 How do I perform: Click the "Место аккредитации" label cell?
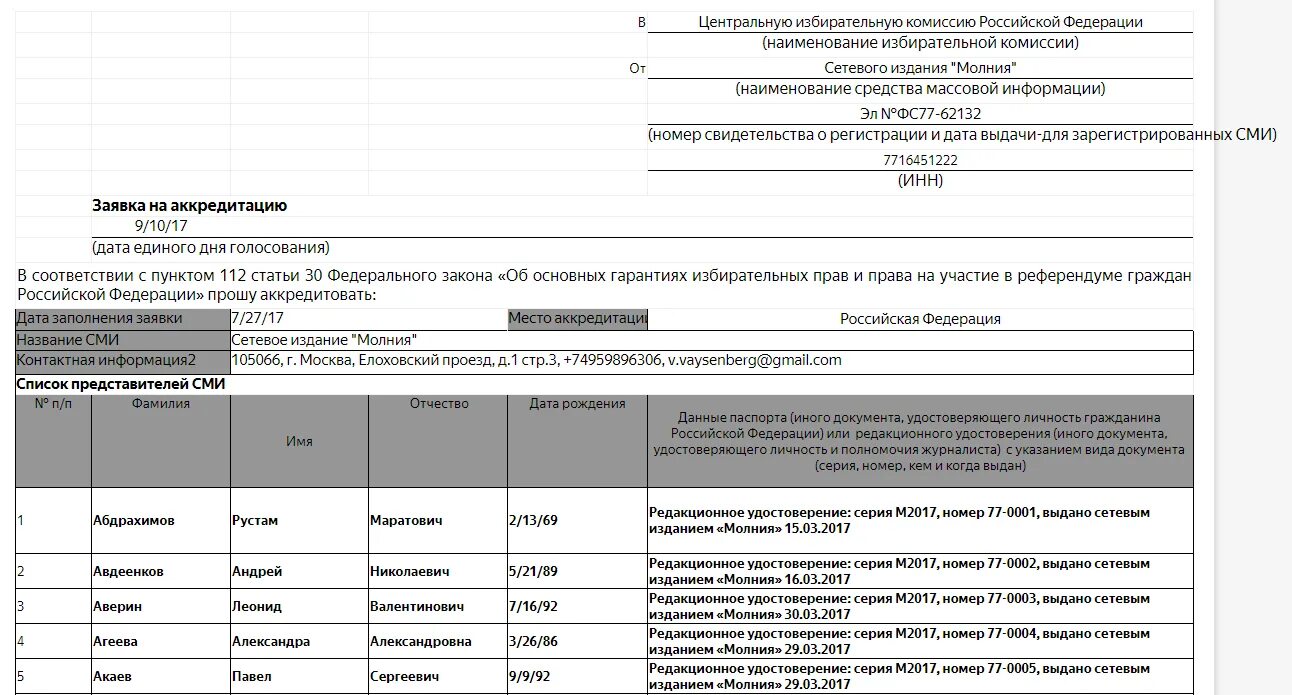[x=578, y=319]
